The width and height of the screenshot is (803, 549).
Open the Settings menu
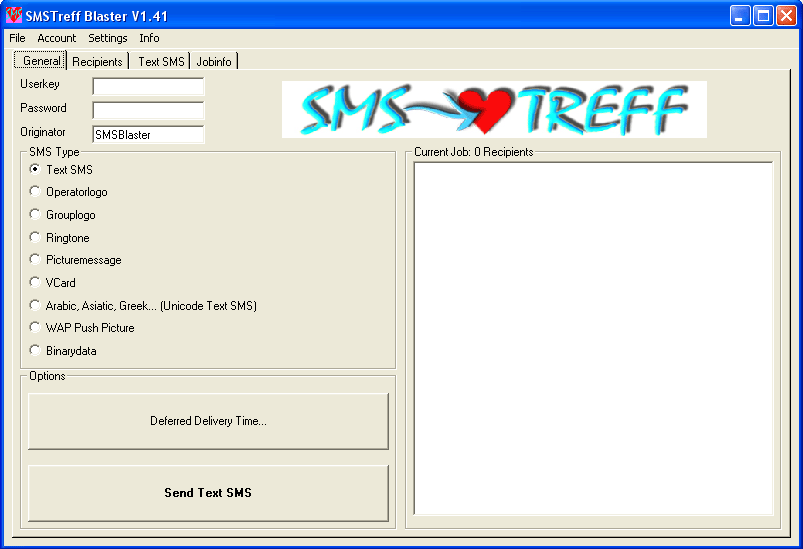(x=108, y=38)
